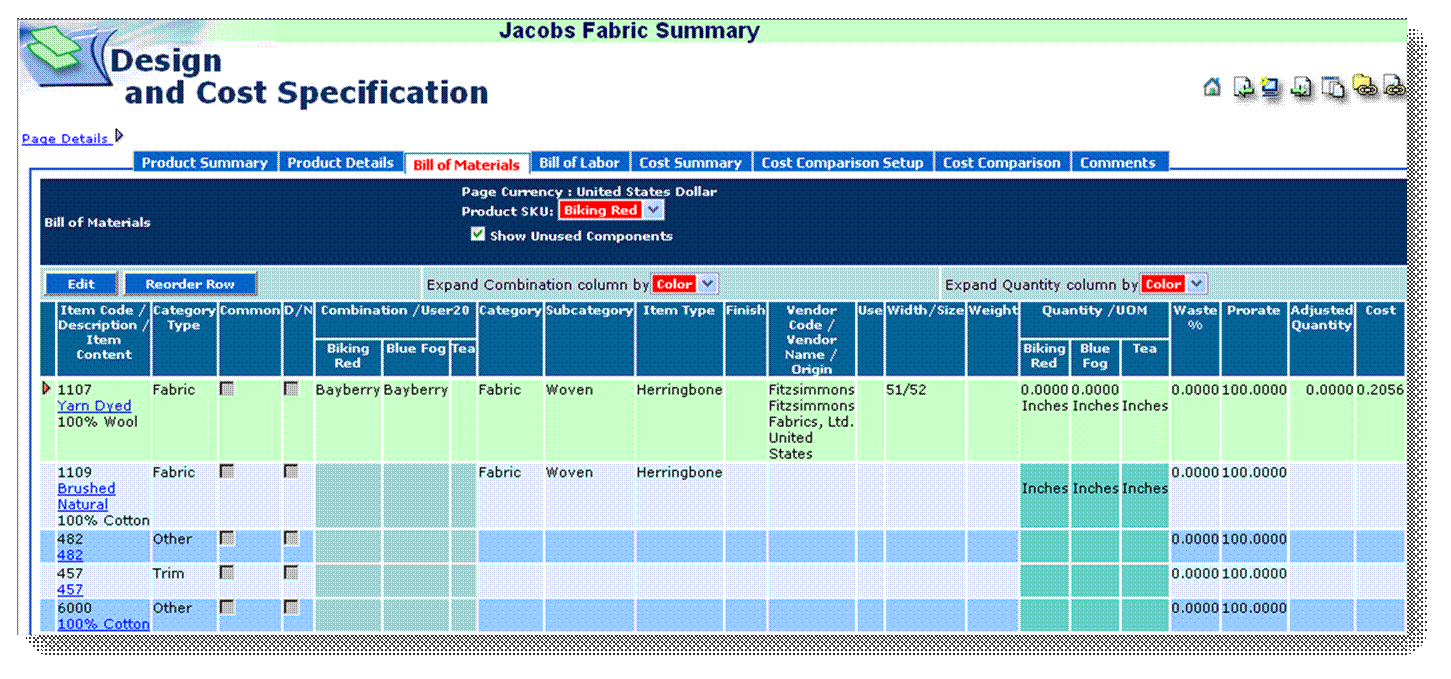Open the 482 item link

(70, 555)
